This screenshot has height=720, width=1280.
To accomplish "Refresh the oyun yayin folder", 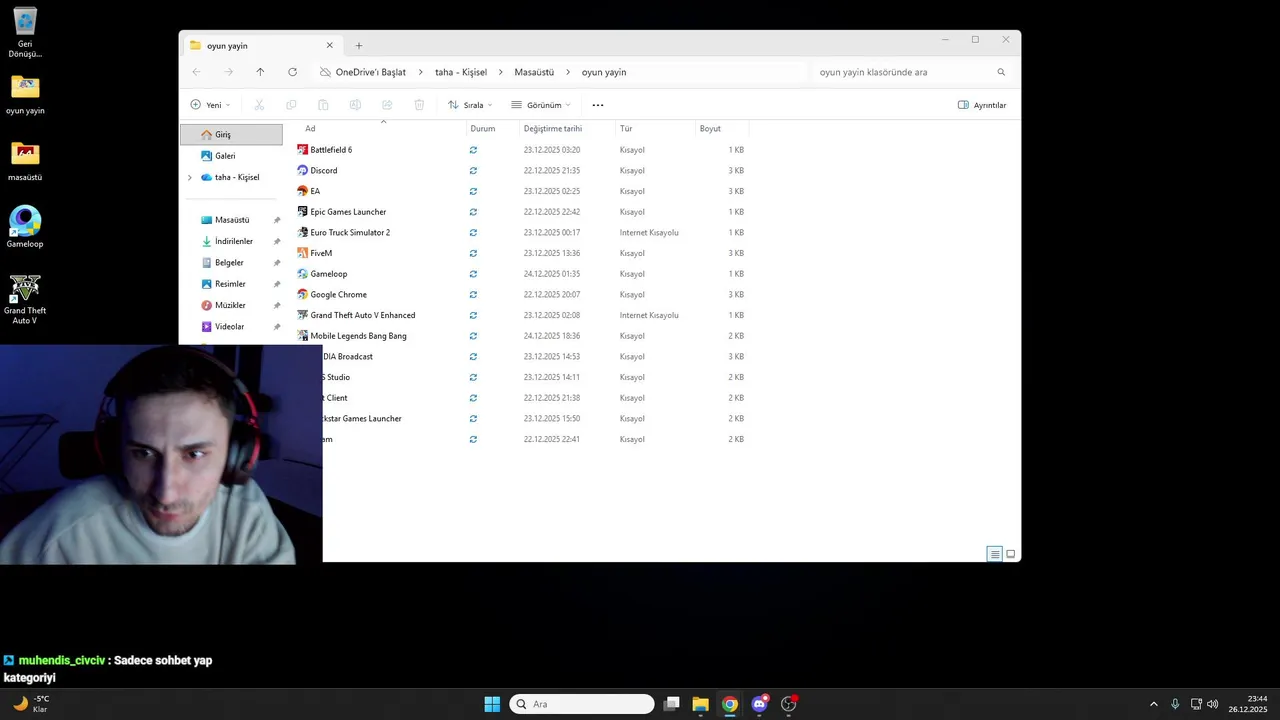I will tap(292, 72).
